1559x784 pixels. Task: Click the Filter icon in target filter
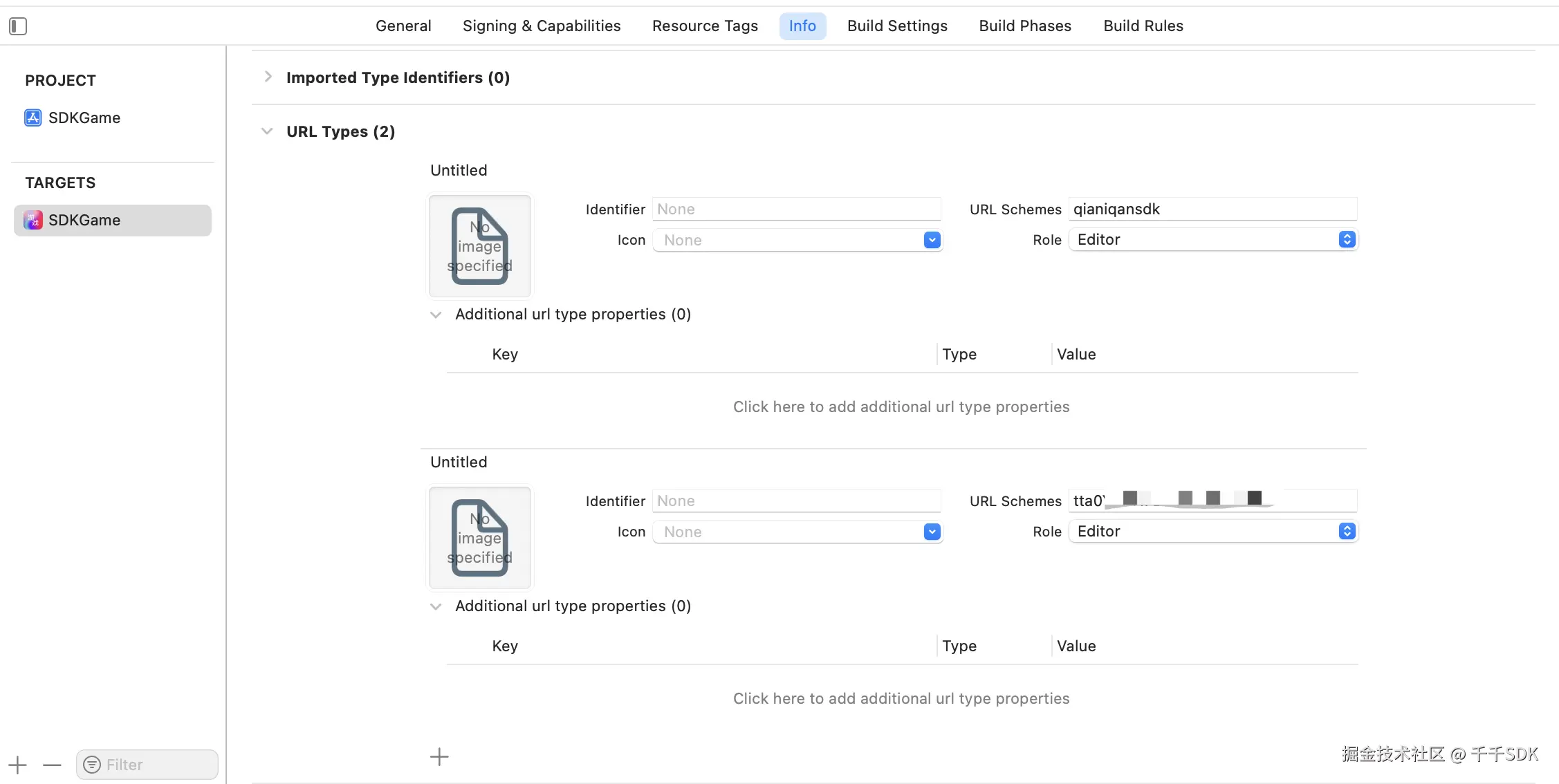(92, 765)
